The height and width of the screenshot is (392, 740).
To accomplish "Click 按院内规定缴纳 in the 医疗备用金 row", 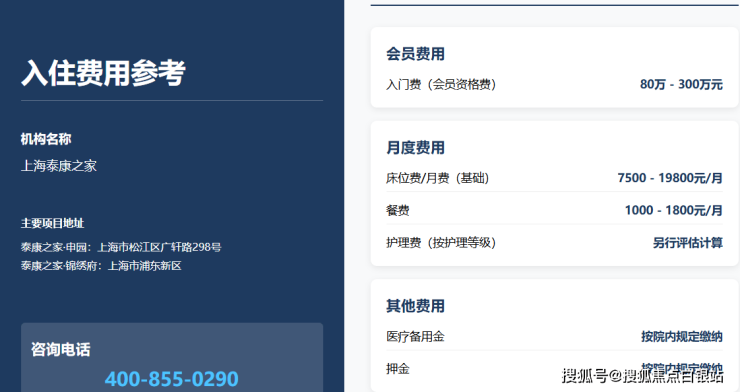I will [682, 336].
